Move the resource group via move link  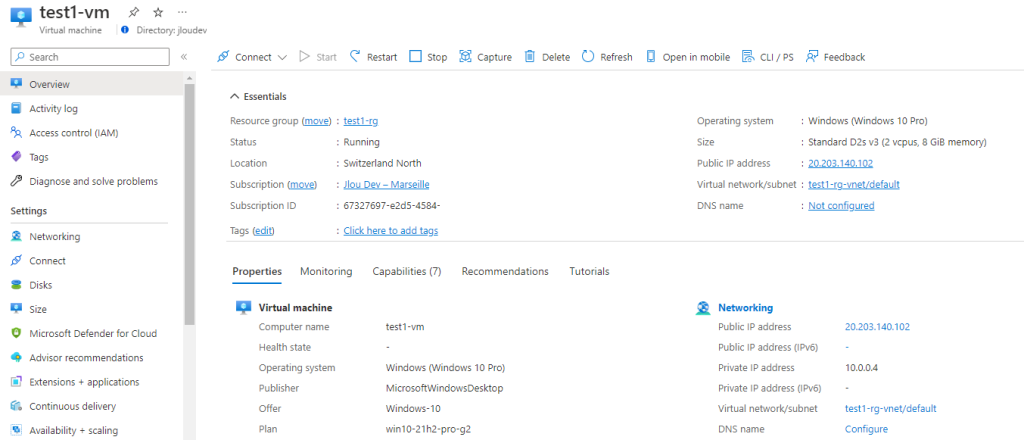pos(316,121)
